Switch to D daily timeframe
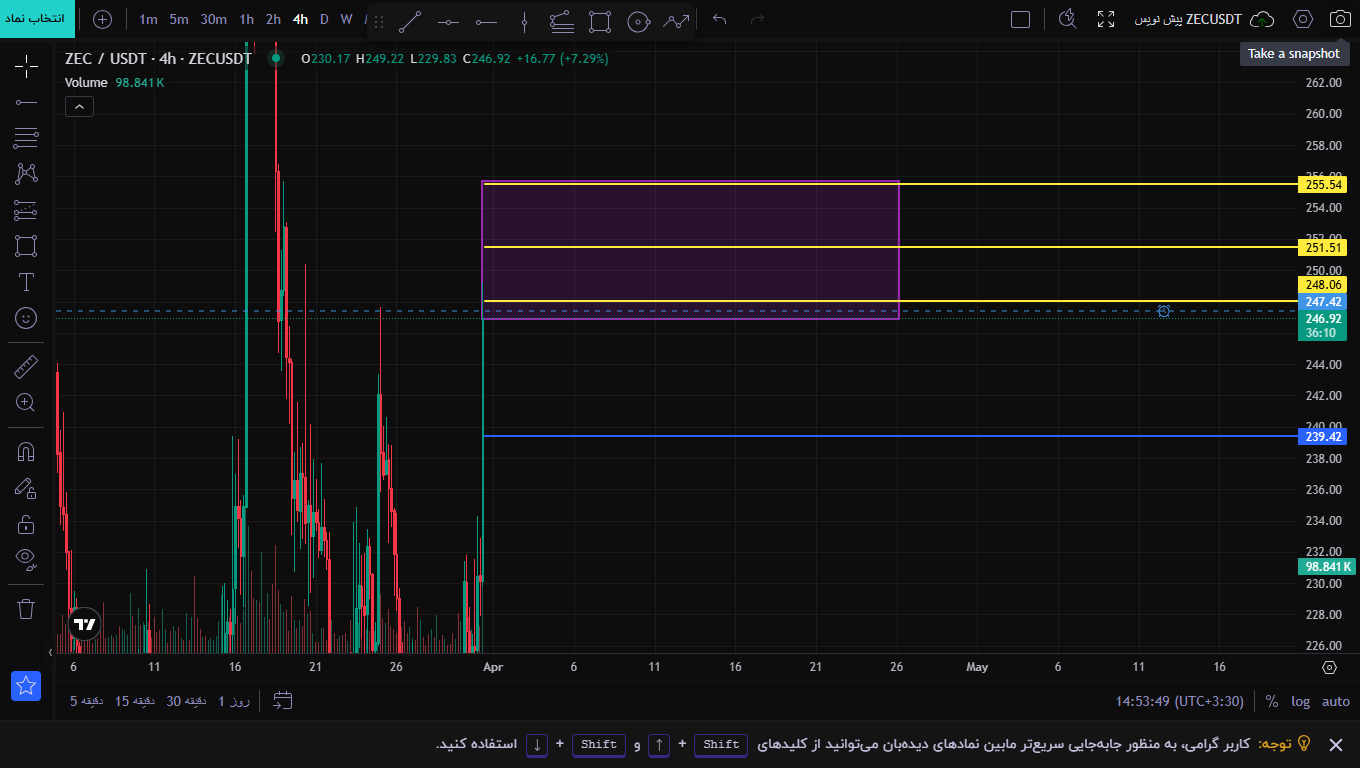Screen dimensions: 1360x768 coord(324,19)
